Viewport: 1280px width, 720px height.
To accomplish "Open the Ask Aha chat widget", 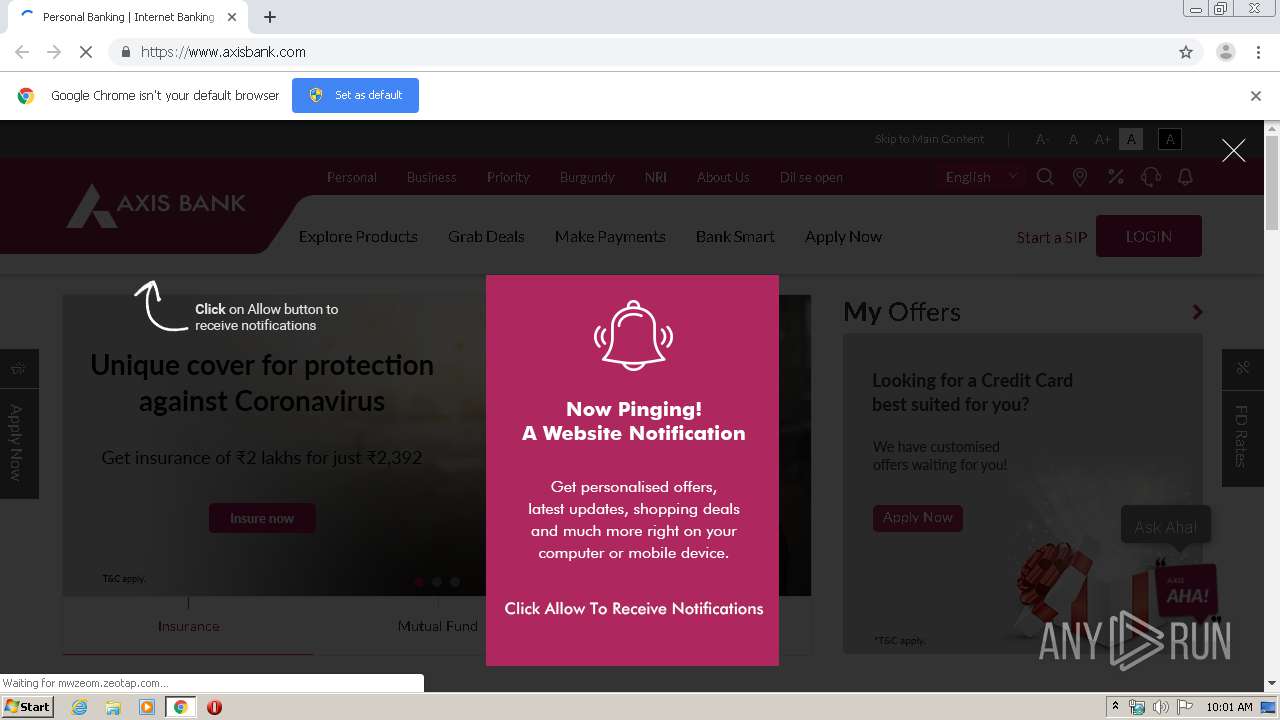I will [x=1166, y=527].
